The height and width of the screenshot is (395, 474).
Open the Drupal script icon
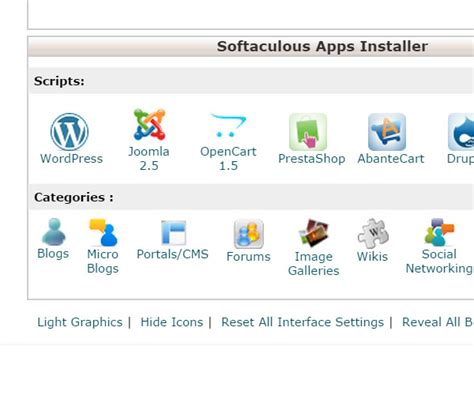(461, 132)
